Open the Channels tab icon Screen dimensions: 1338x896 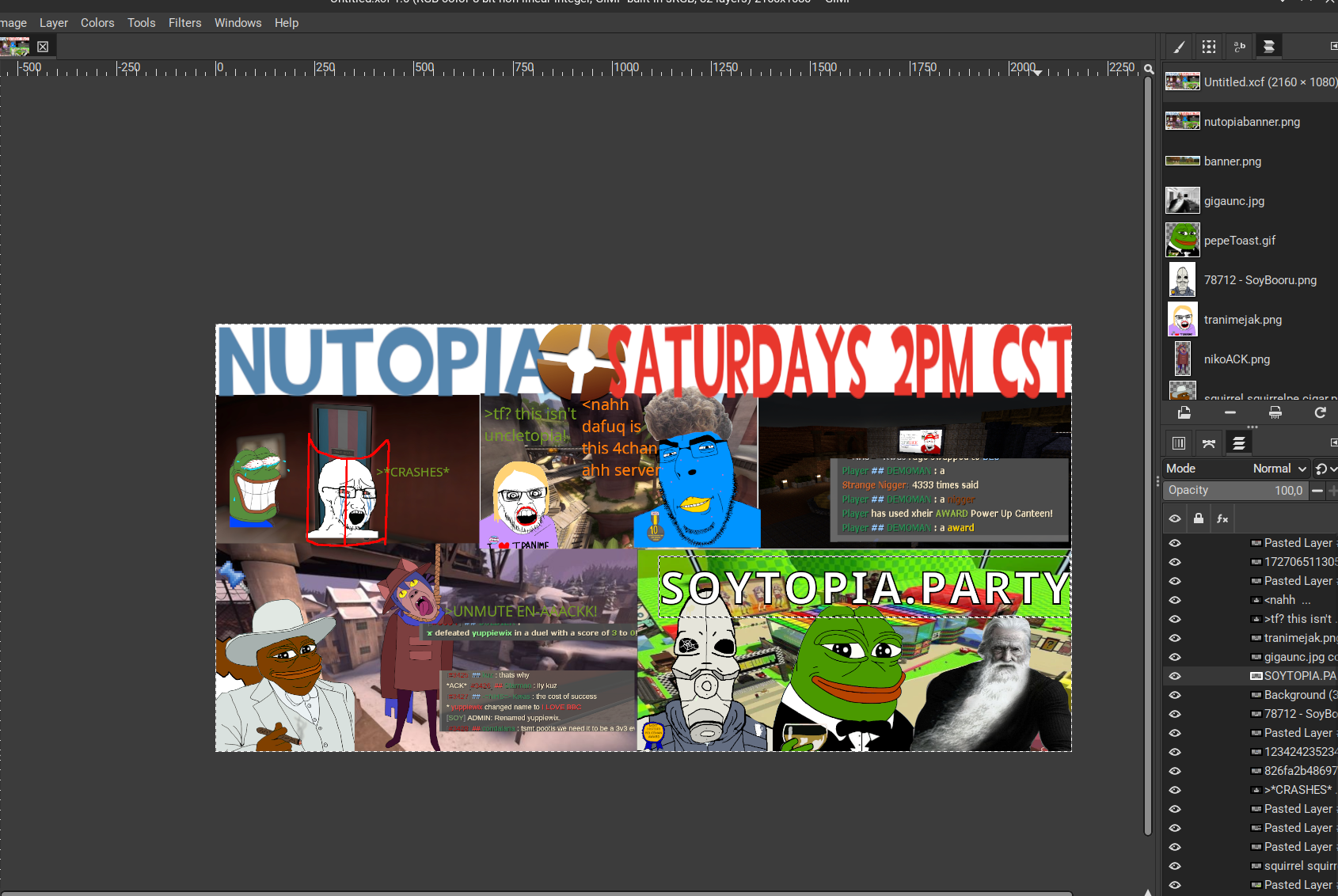pos(1179,443)
